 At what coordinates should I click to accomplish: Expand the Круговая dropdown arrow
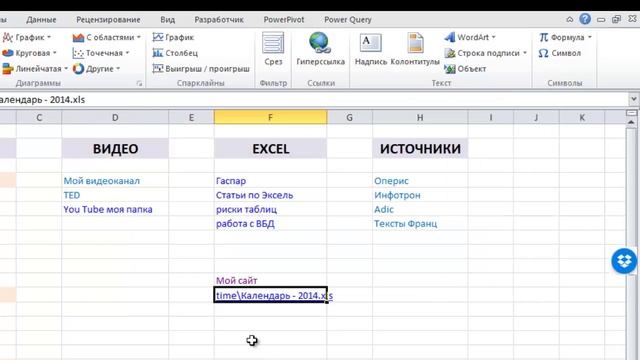tap(55, 53)
